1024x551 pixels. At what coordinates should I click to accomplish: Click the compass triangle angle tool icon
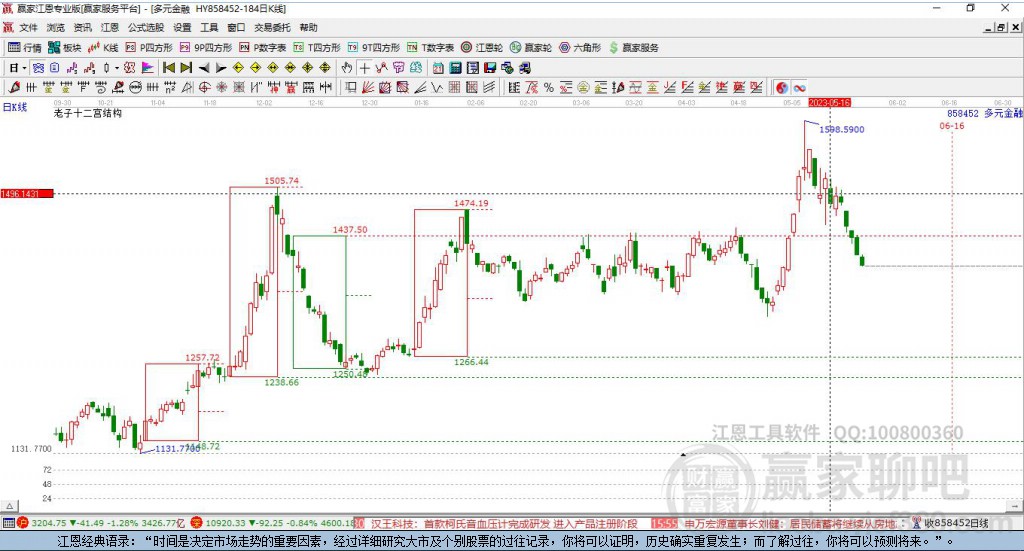point(187,87)
